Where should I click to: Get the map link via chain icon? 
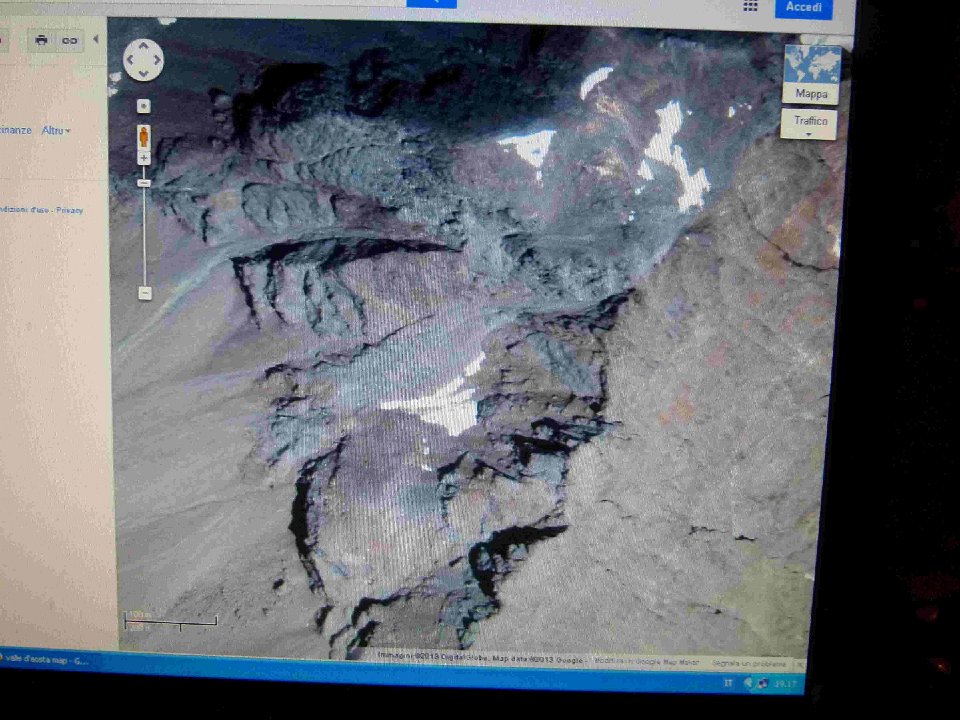tap(69, 40)
